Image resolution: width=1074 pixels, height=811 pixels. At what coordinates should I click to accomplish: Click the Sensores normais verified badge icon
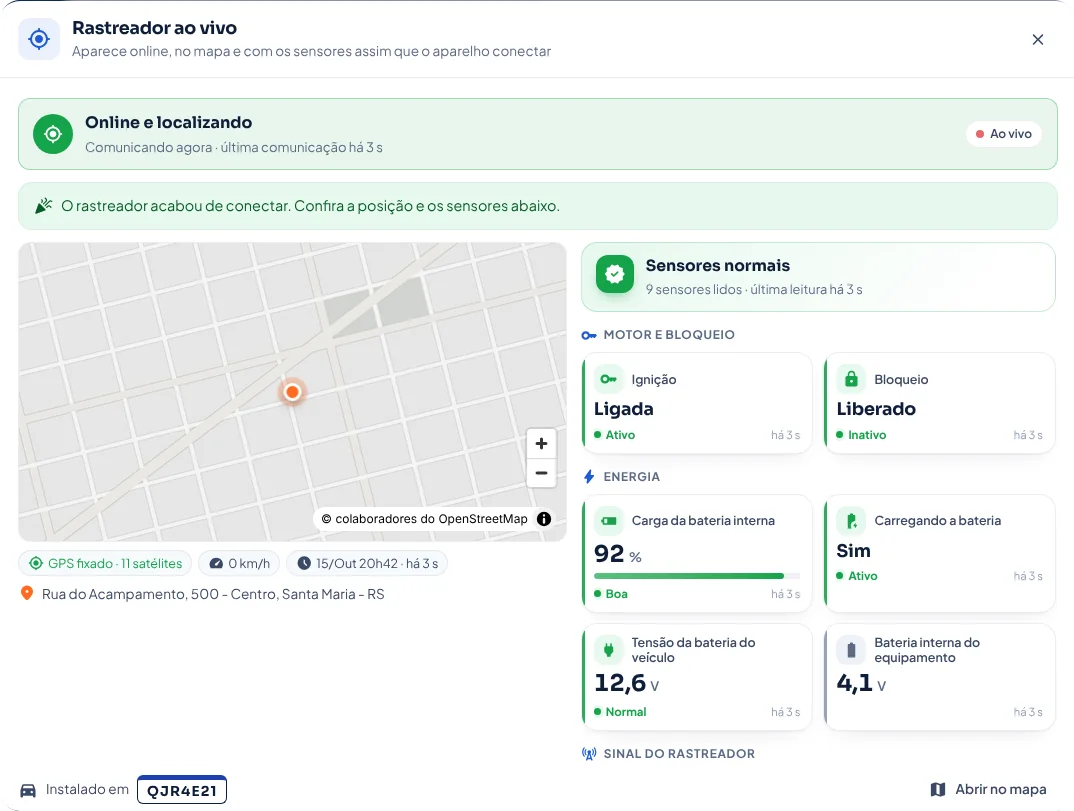click(614, 274)
